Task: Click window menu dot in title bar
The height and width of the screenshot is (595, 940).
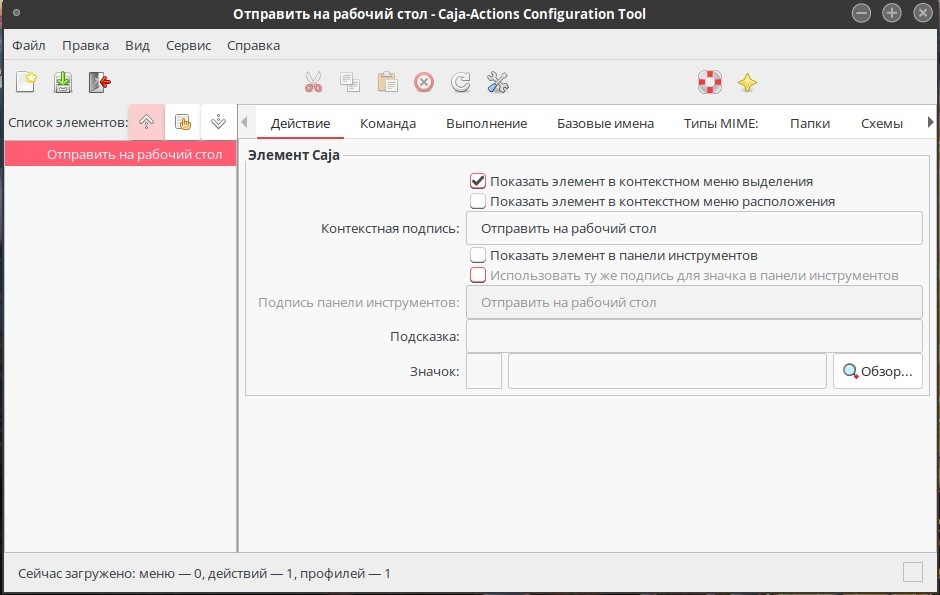Action: (x=16, y=12)
